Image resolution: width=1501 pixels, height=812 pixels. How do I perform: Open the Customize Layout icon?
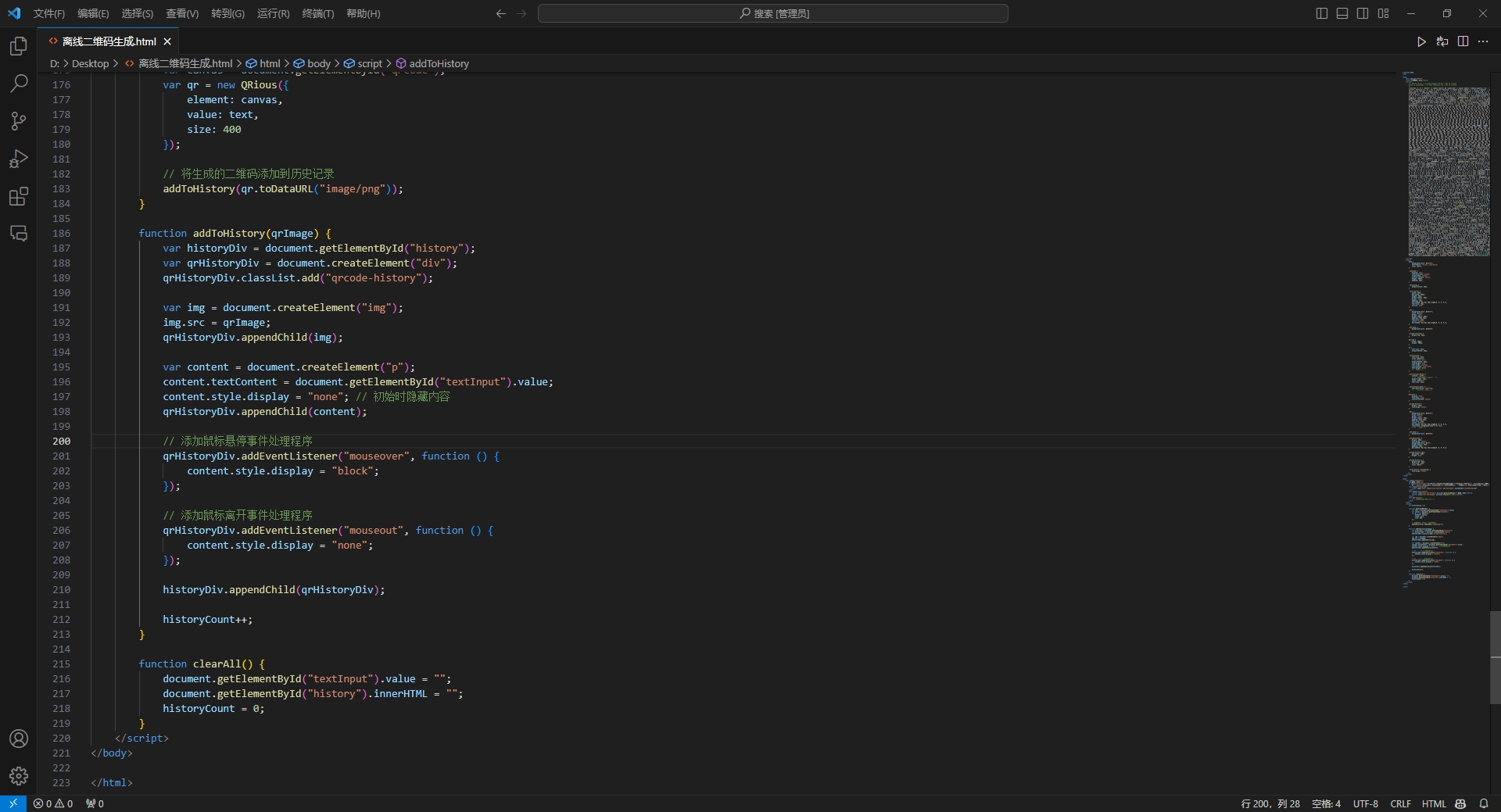(1383, 13)
